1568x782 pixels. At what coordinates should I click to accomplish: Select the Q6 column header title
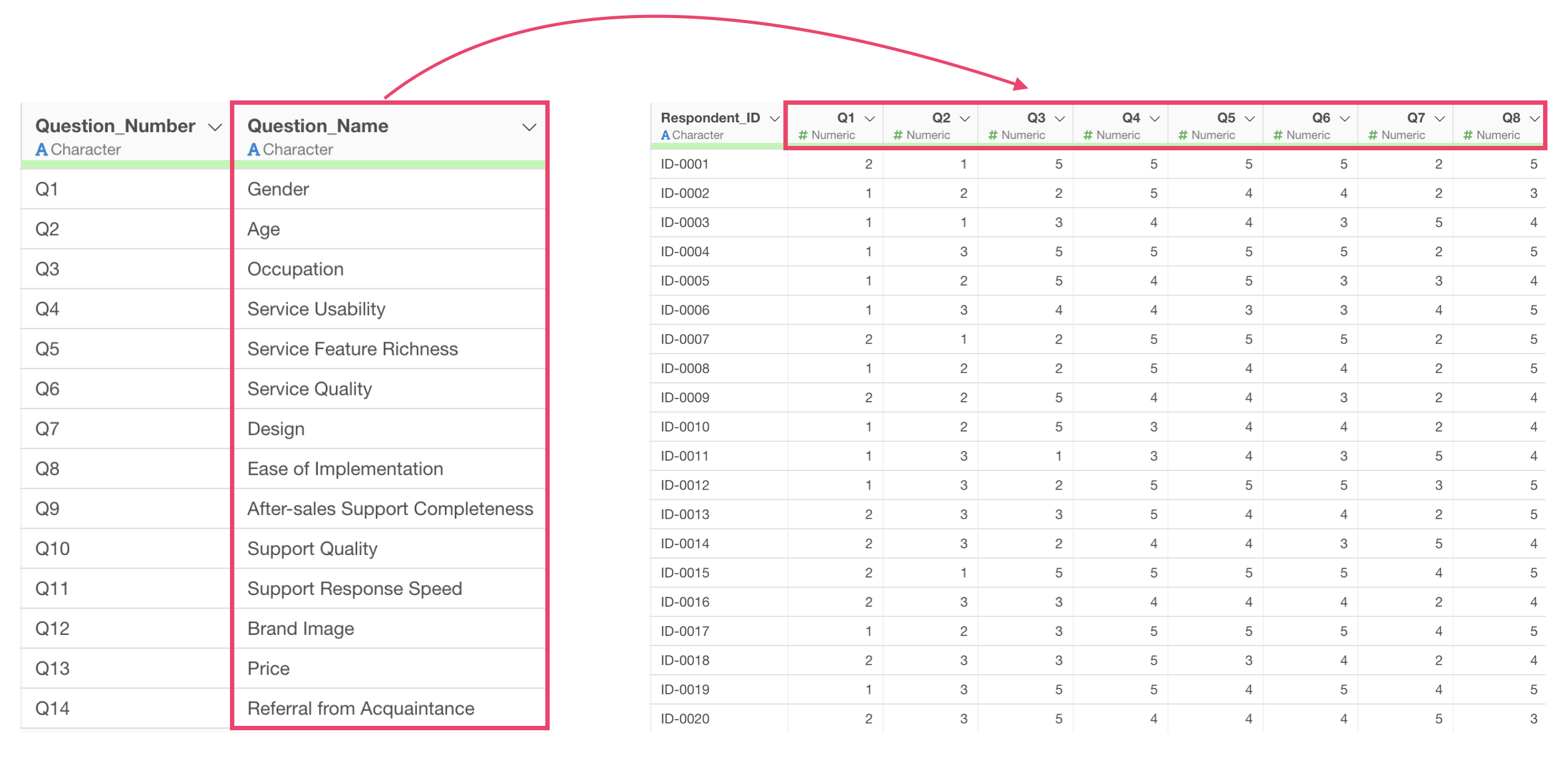(x=1321, y=118)
